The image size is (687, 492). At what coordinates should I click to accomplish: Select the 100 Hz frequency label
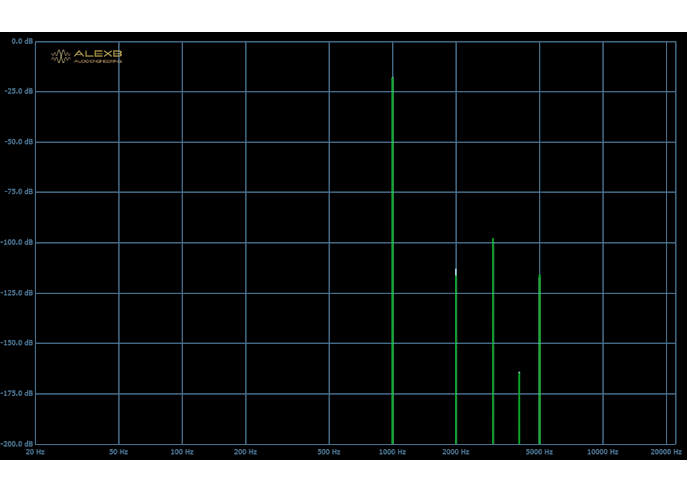tap(182, 452)
